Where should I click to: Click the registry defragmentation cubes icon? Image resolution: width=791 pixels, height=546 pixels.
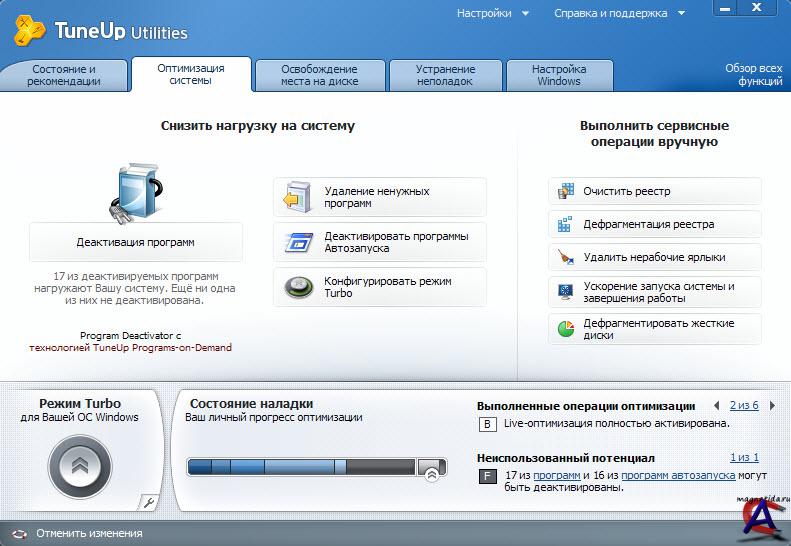point(565,224)
